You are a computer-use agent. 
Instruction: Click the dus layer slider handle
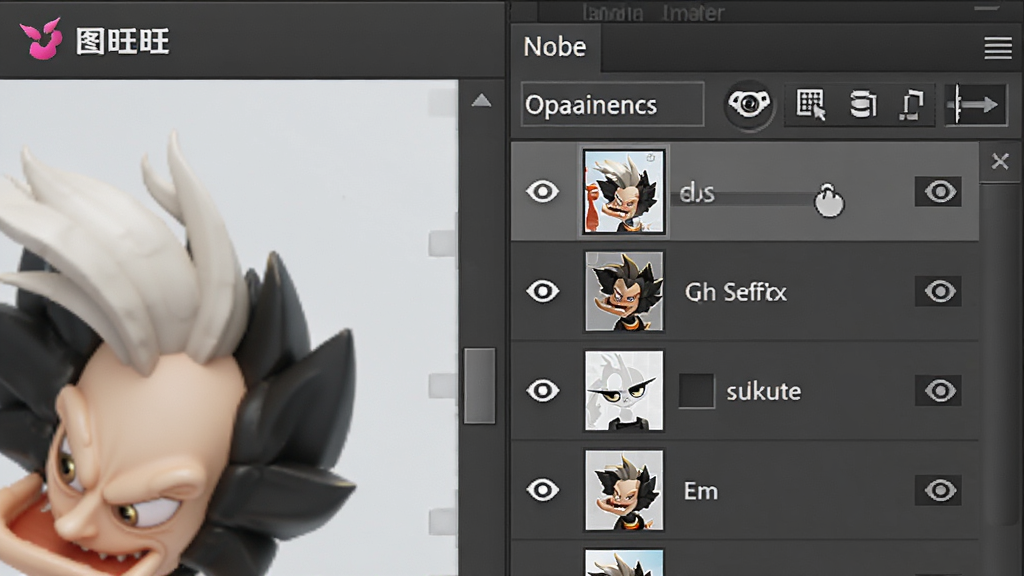pyautogui.click(x=829, y=200)
